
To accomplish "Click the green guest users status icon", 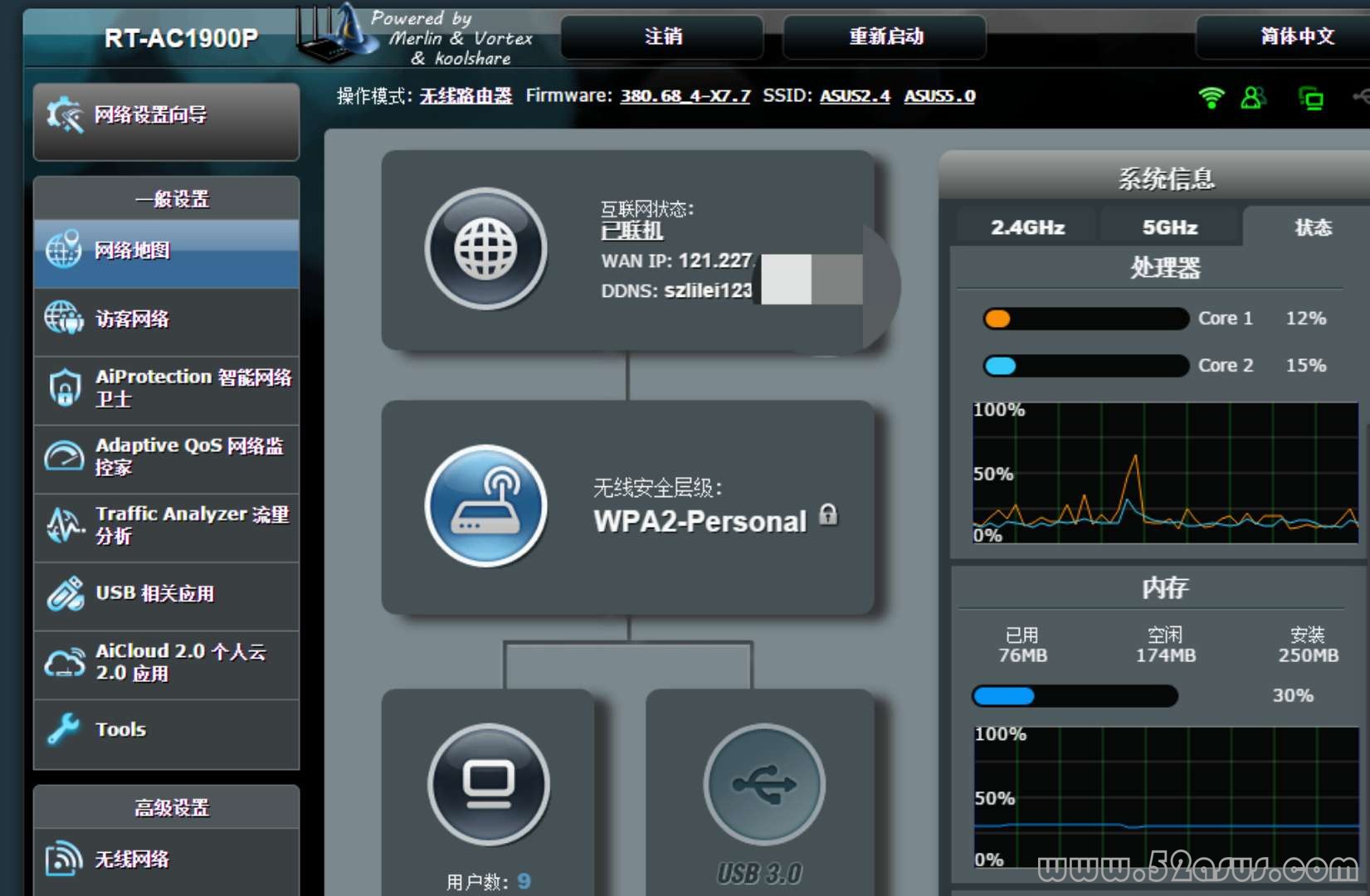I will pos(1253,98).
